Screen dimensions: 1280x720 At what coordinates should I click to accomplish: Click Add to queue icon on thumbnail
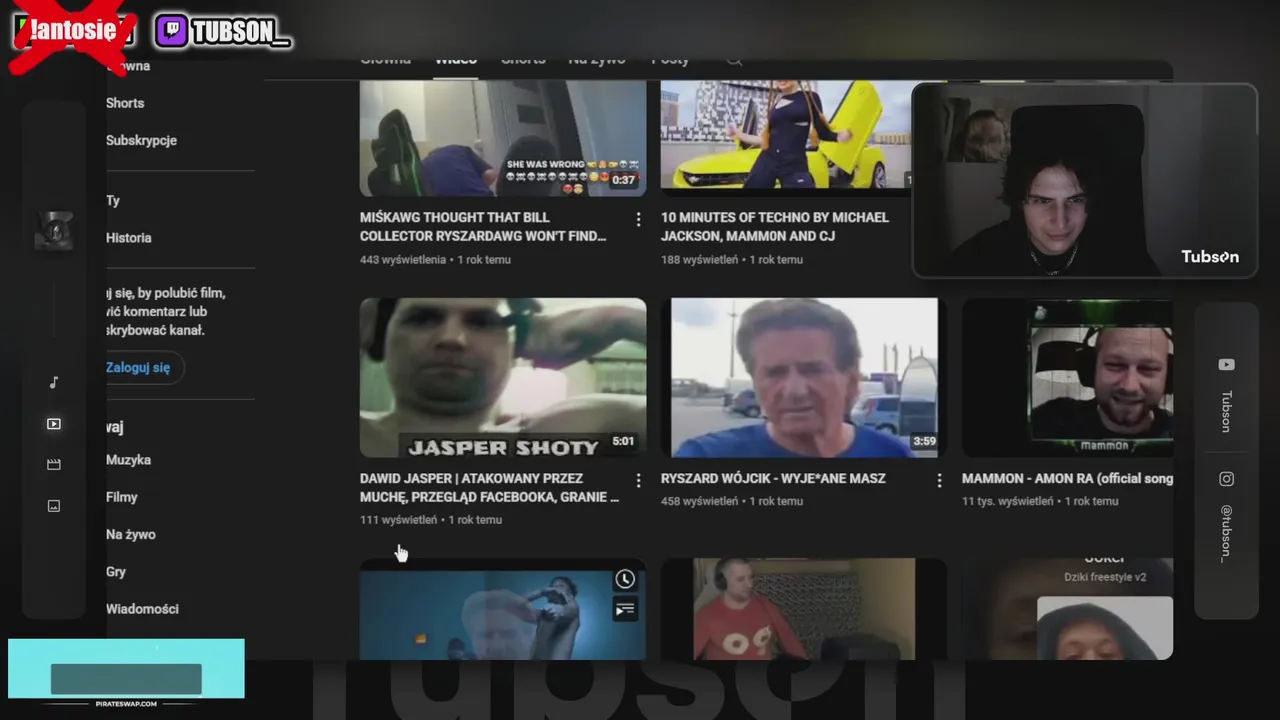click(625, 609)
